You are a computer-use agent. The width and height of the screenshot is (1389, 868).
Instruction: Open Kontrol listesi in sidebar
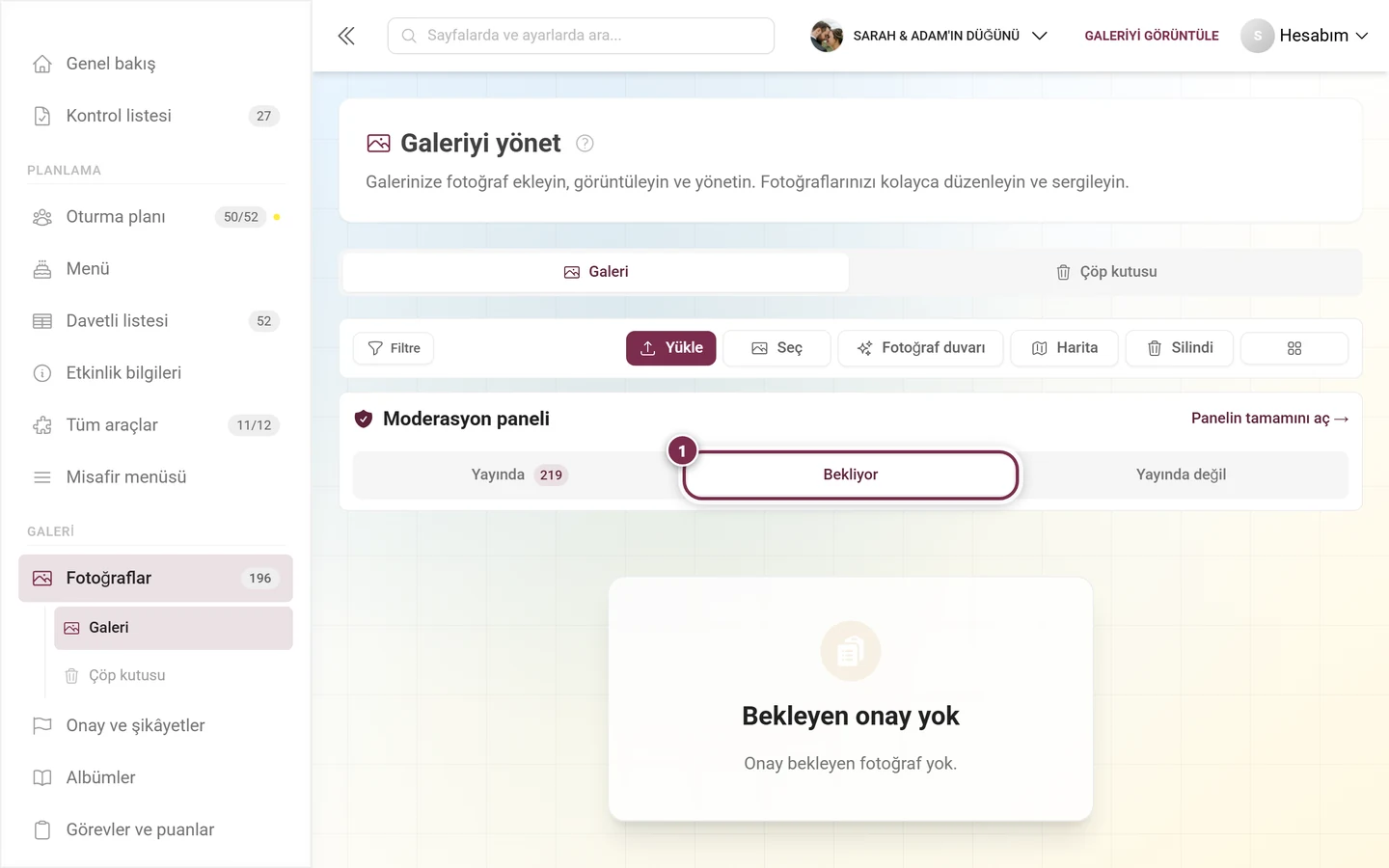pyautogui.click(x=155, y=116)
